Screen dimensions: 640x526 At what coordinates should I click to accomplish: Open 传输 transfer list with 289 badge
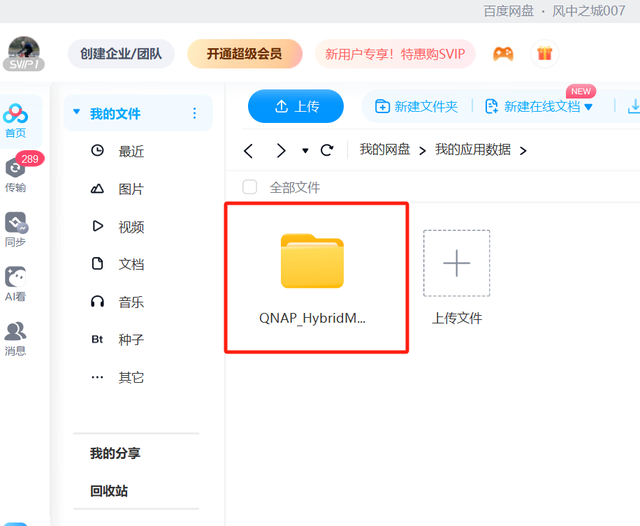(16, 175)
